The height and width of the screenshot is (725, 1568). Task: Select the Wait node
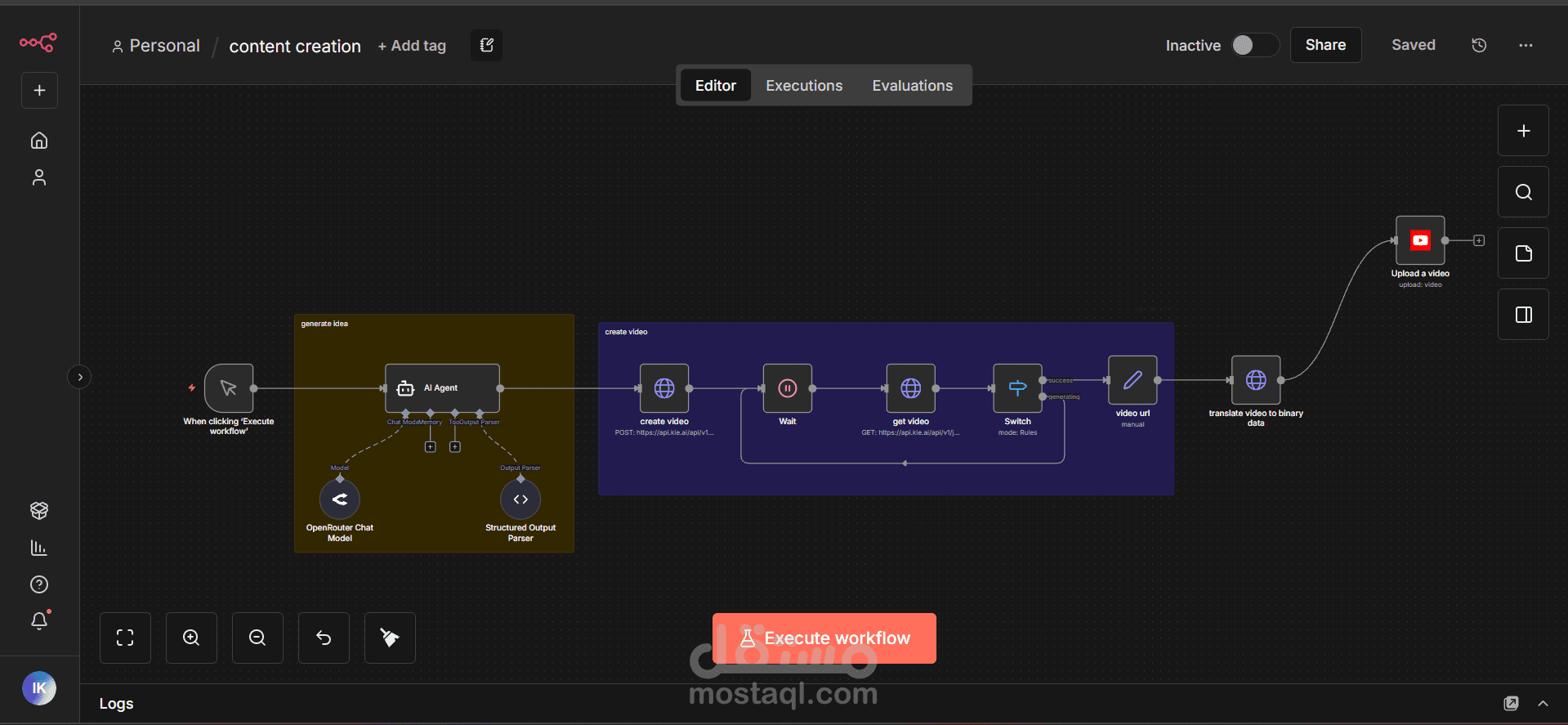click(x=788, y=388)
